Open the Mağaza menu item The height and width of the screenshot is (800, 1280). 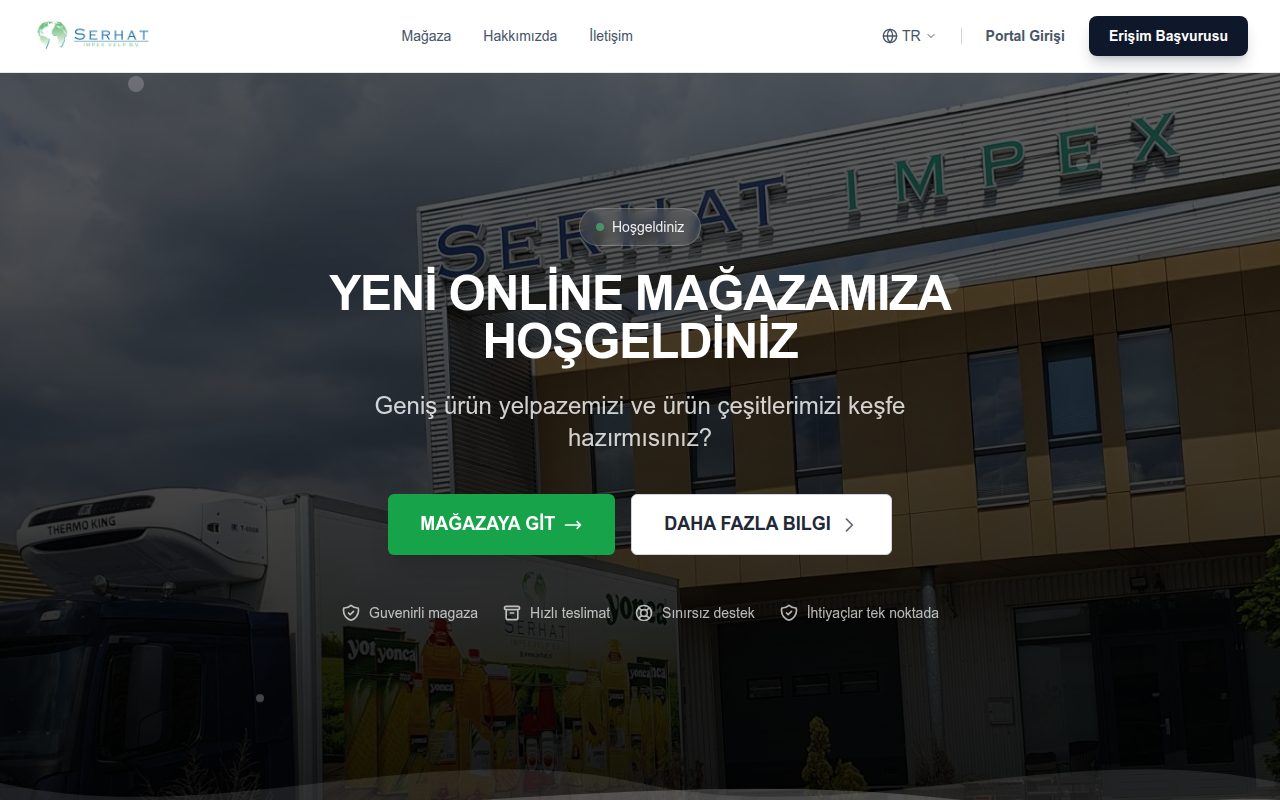click(x=426, y=36)
